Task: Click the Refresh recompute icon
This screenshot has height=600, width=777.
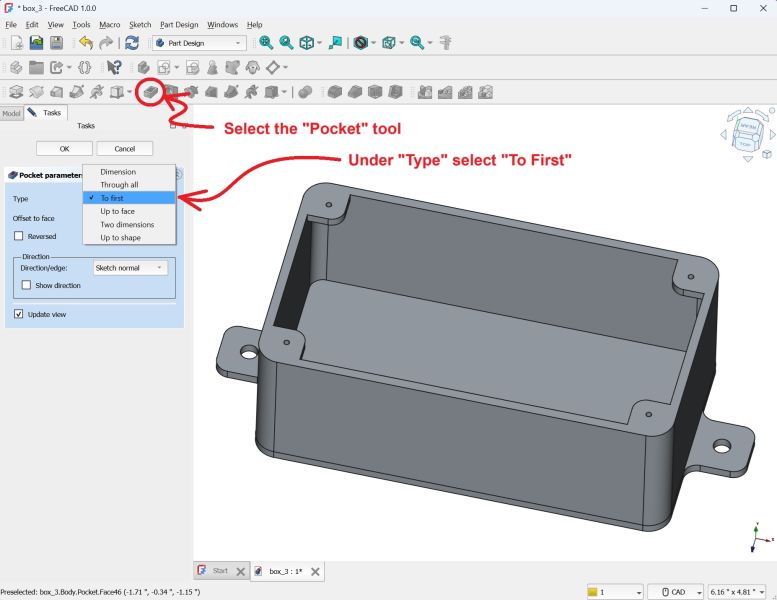Action: coord(131,43)
